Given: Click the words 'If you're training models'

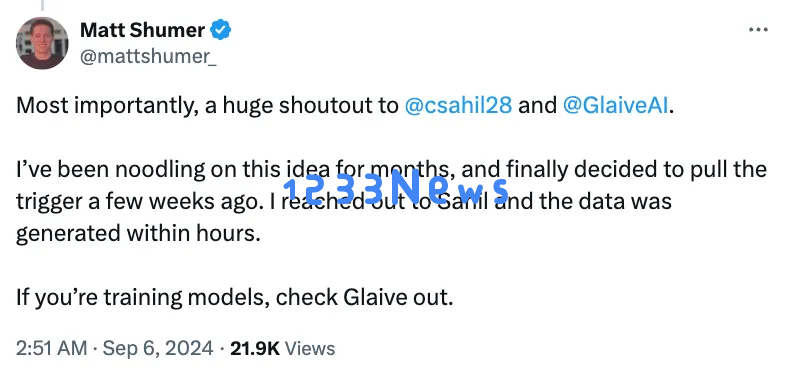Looking at the screenshot, I should point(143,298).
